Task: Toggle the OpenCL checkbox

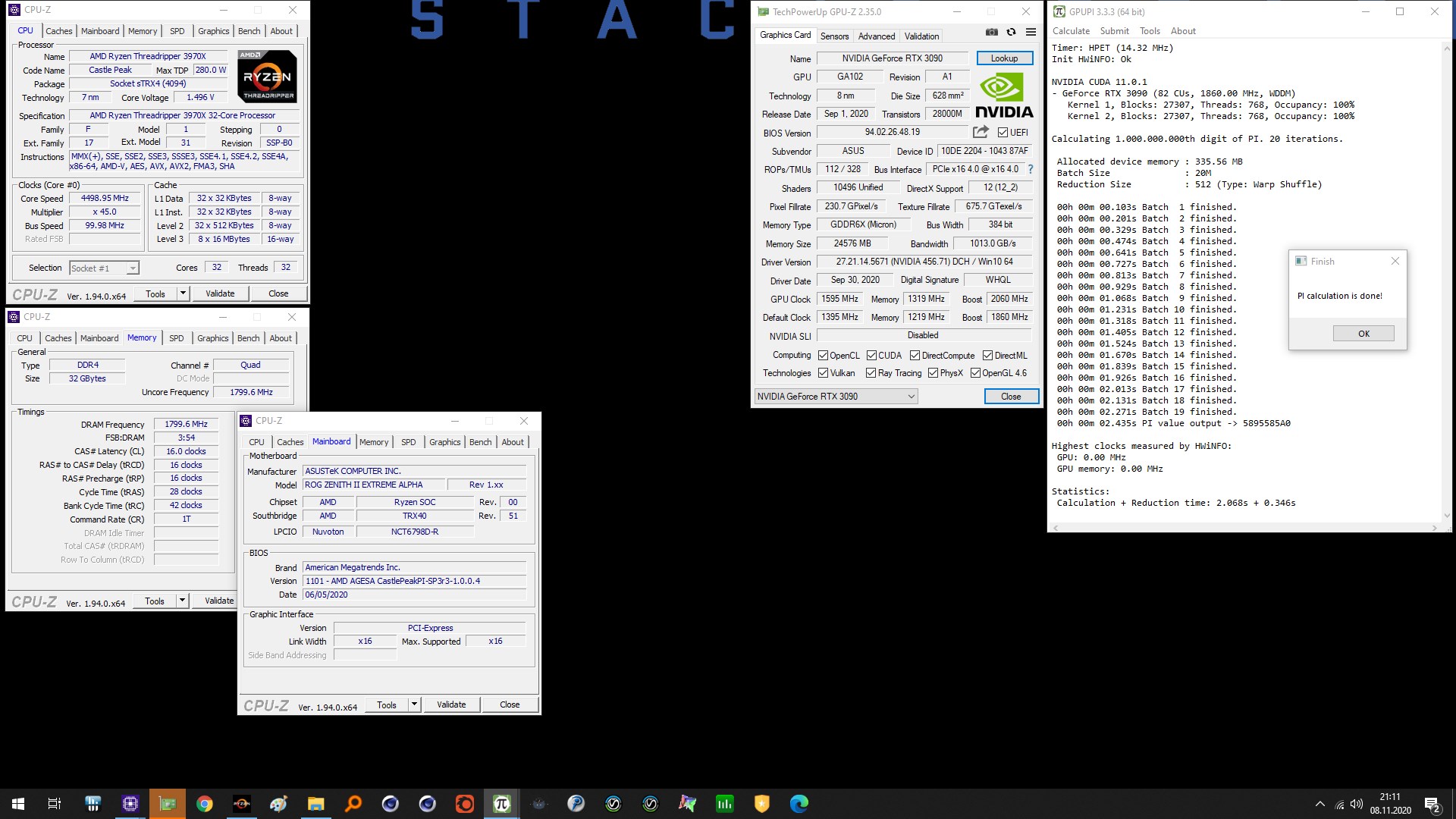Action: point(823,356)
